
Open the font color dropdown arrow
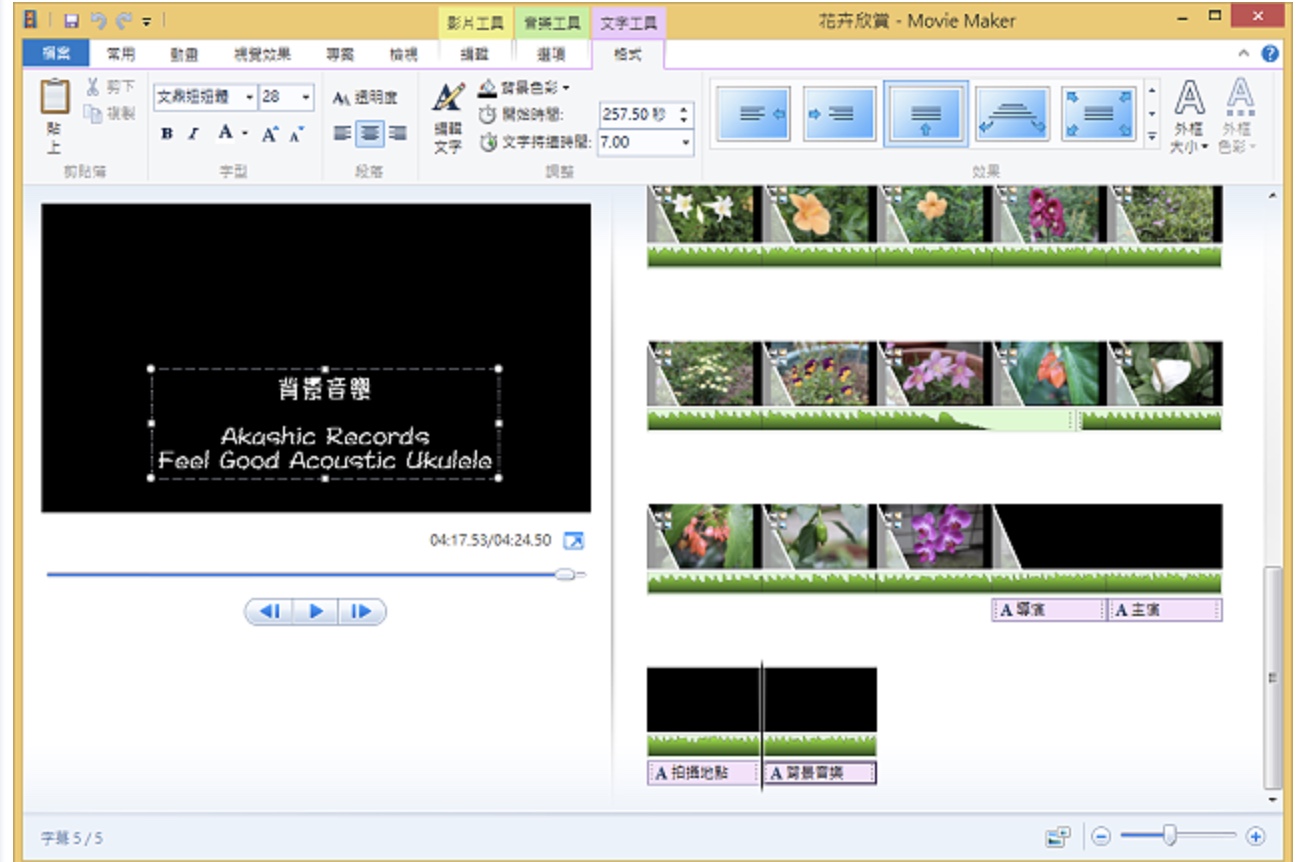coord(245,133)
